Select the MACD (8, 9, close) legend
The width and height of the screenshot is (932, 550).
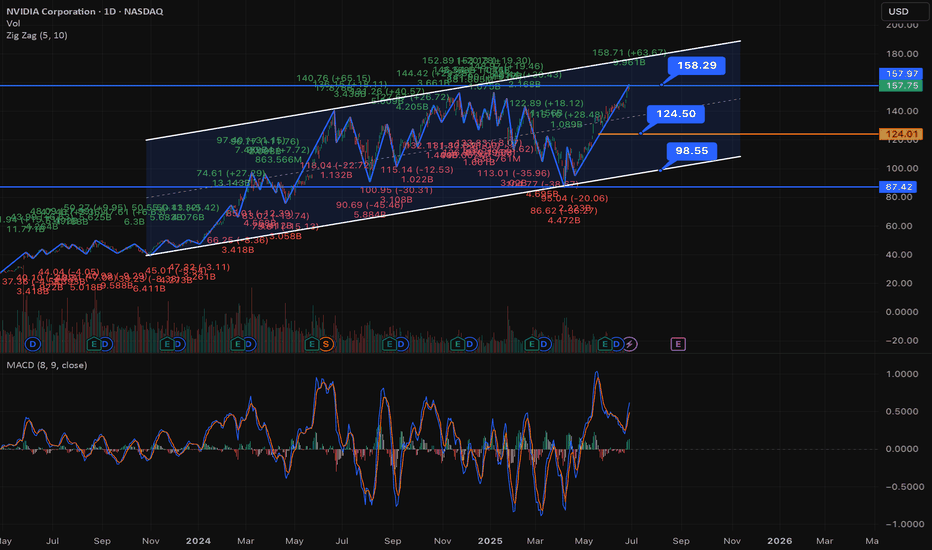pyautogui.click(x=47, y=365)
